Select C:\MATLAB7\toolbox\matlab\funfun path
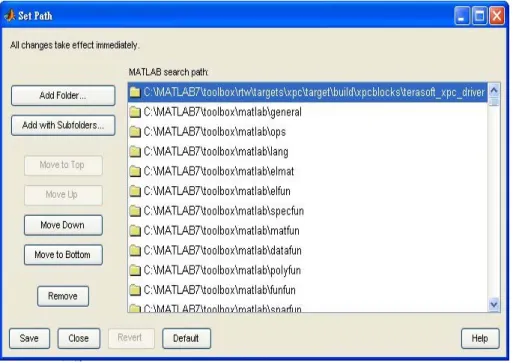The image size is (513, 363). coord(307,290)
